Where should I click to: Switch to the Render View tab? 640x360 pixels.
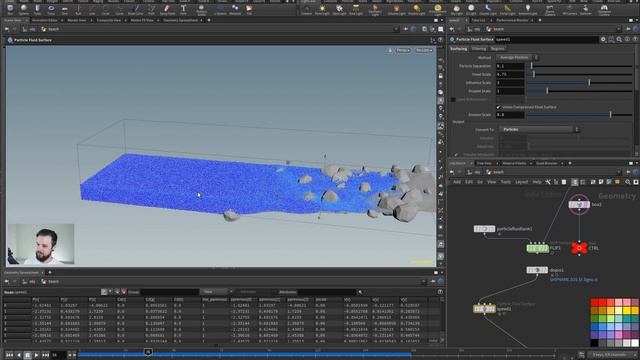click(77, 20)
